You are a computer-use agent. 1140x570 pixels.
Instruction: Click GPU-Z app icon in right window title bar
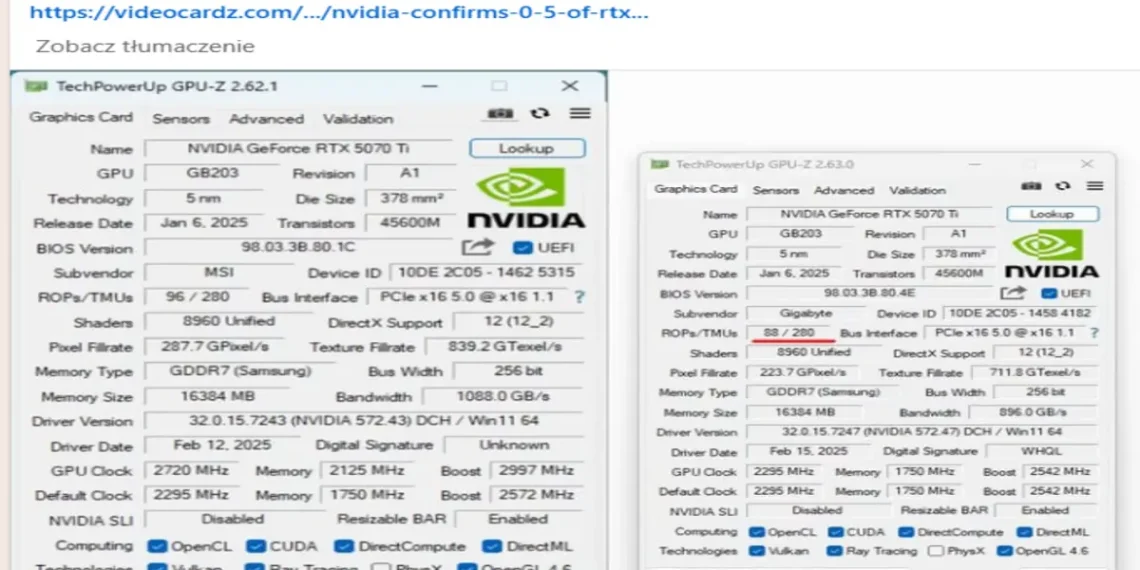659,164
